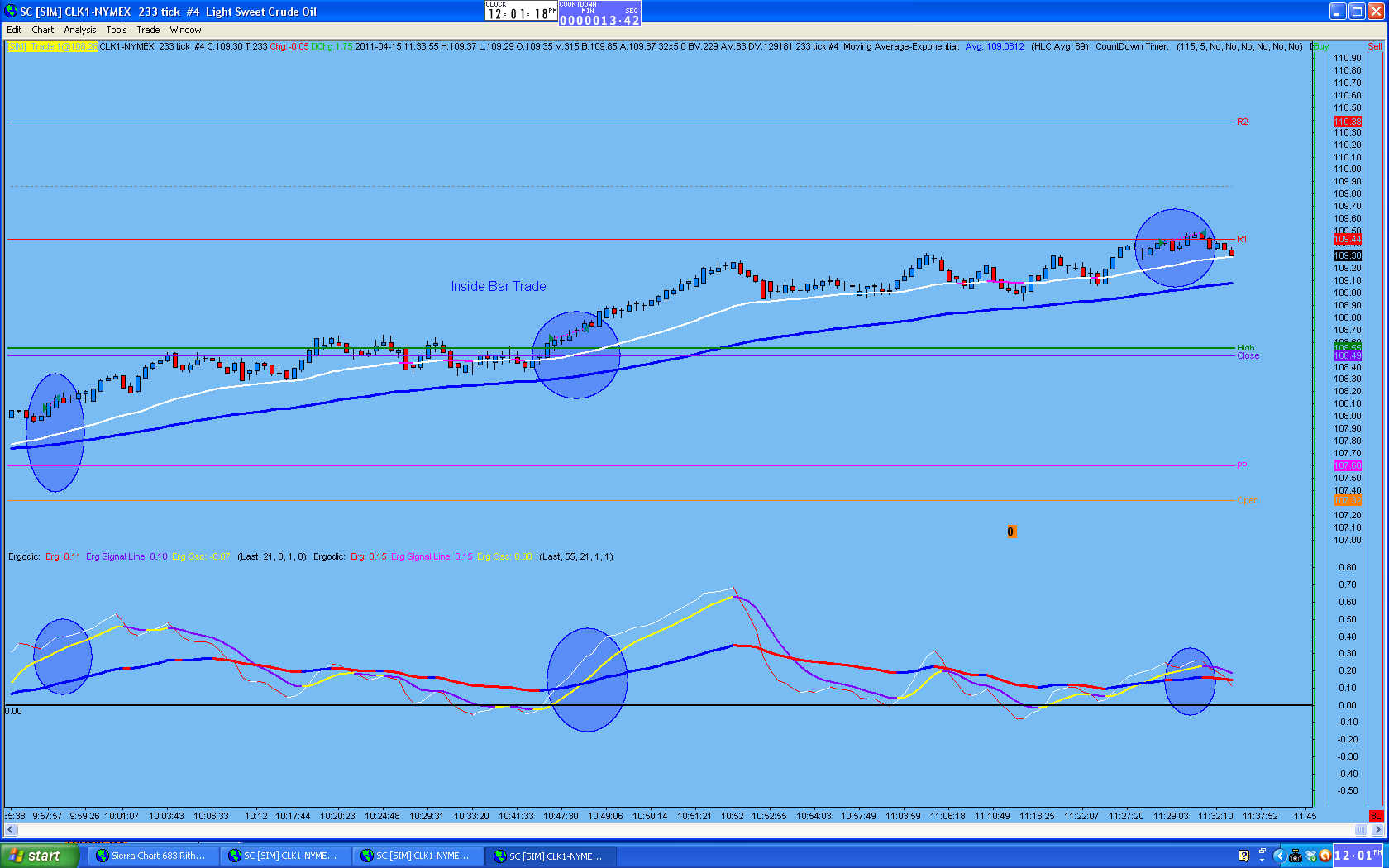Click the '(HLC Avg, 89)' study parameters

click(x=1060, y=46)
